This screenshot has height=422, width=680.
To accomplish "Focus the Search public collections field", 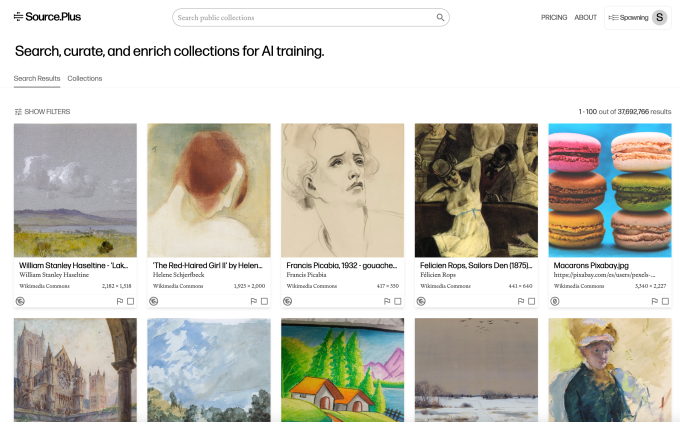I will (x=300, y=17).
